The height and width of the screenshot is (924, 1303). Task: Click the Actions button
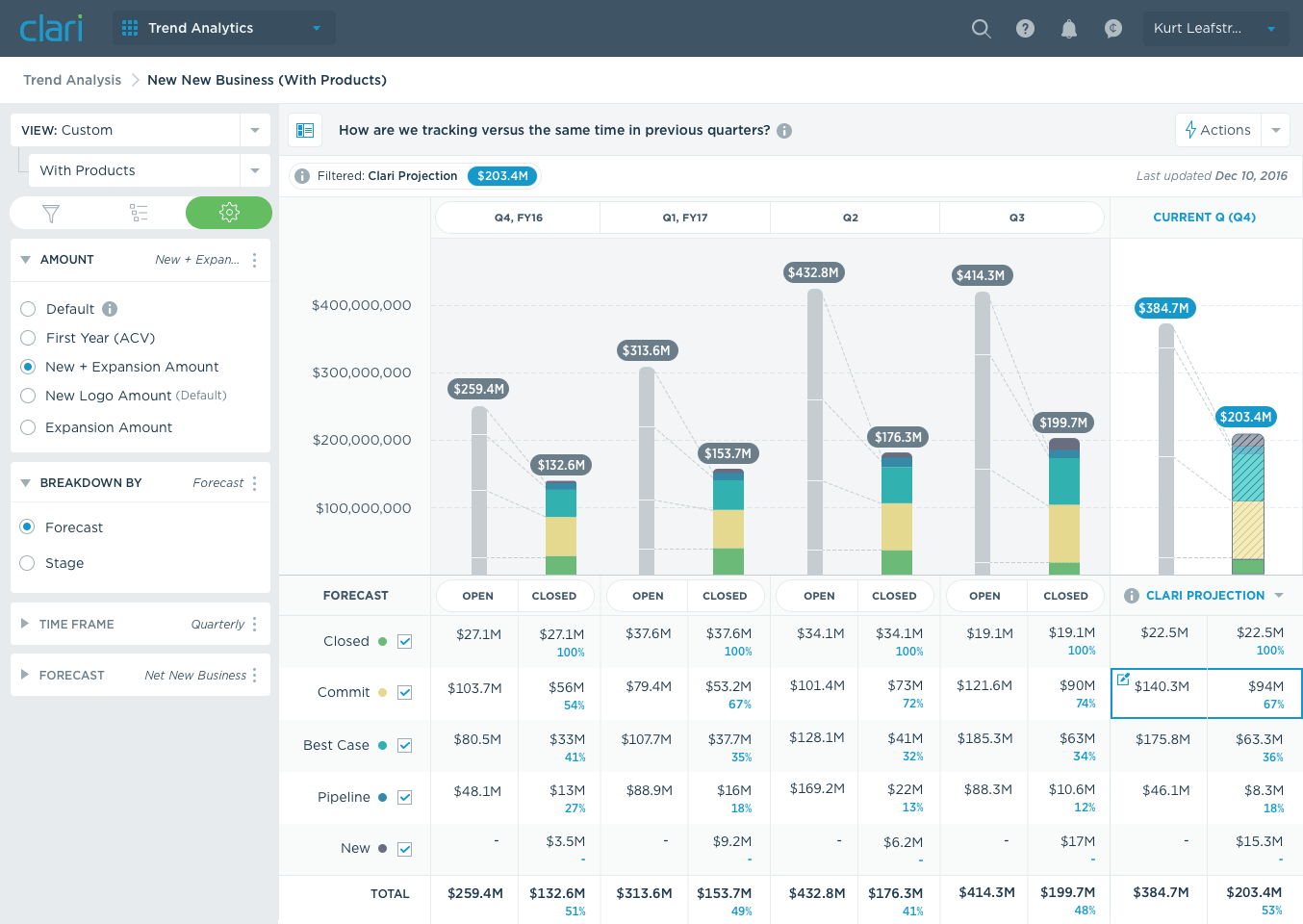pos(1218,130)
